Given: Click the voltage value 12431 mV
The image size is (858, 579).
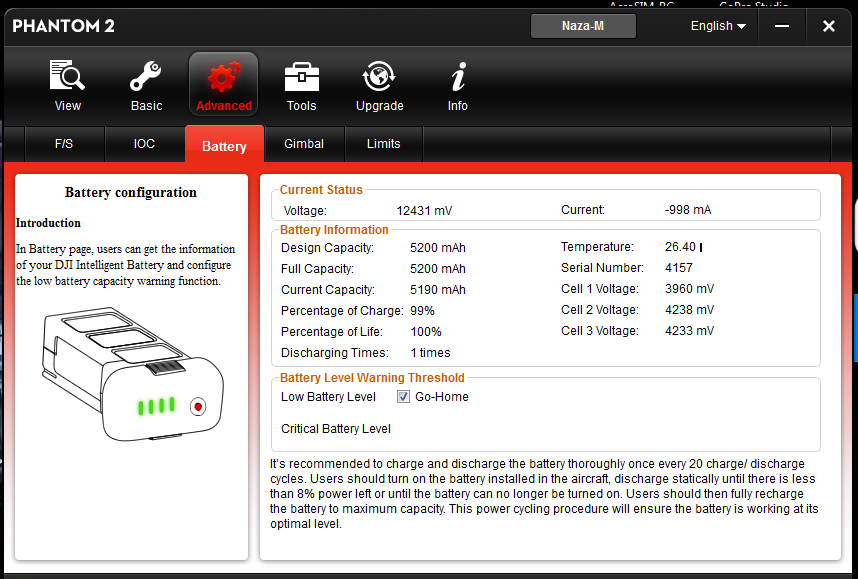Looking at the screenshot, I should coord(424,211).
